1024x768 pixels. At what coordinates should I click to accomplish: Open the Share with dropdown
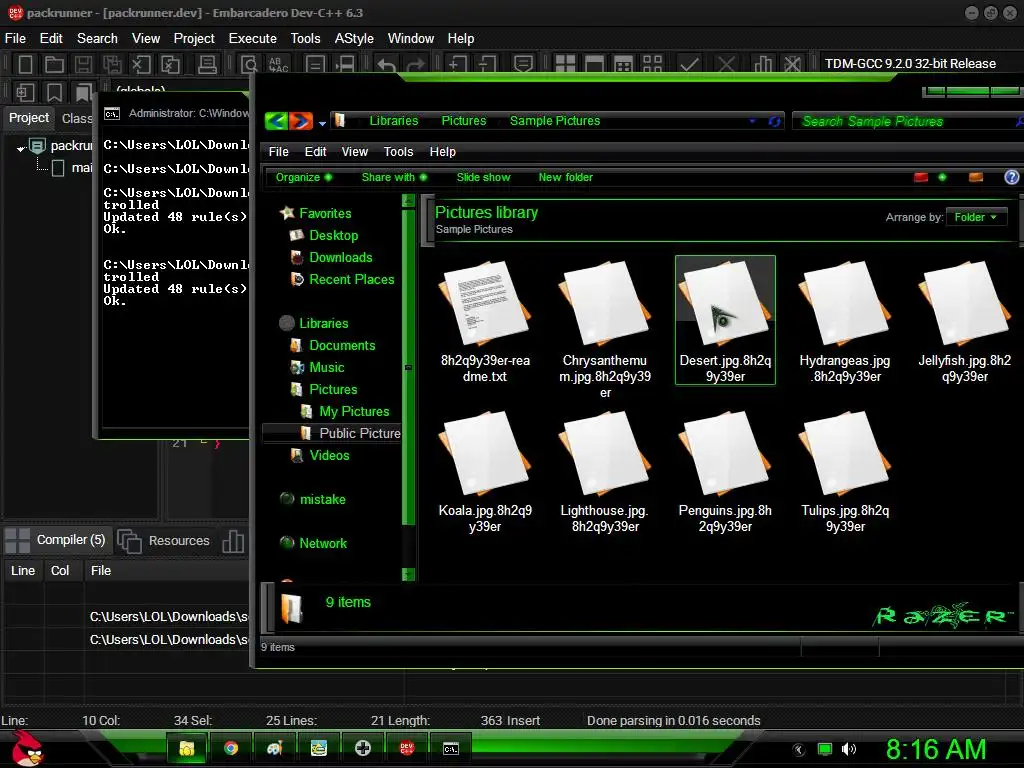[x=394, y=177]
